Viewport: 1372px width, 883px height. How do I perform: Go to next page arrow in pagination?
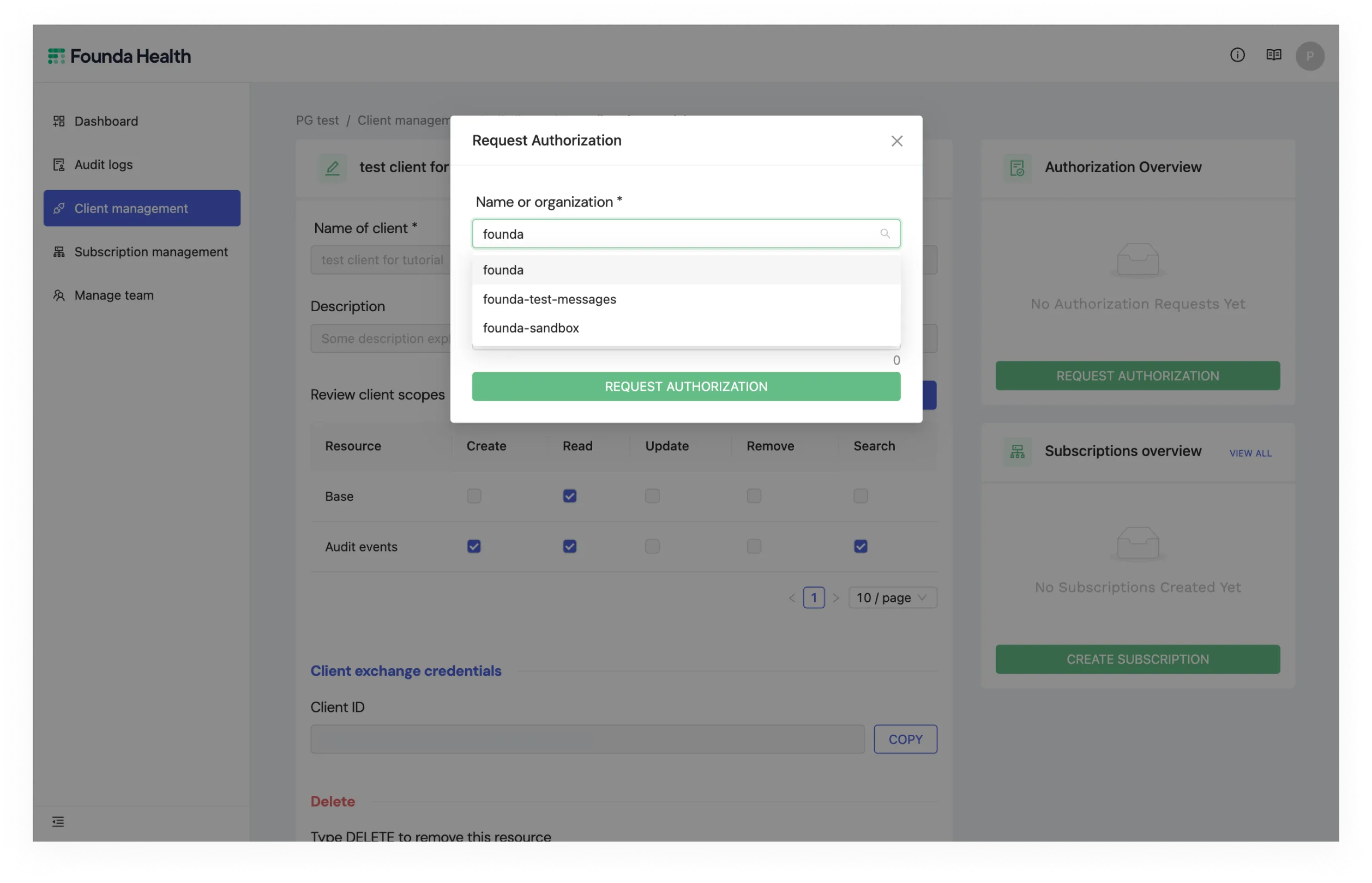836,598
